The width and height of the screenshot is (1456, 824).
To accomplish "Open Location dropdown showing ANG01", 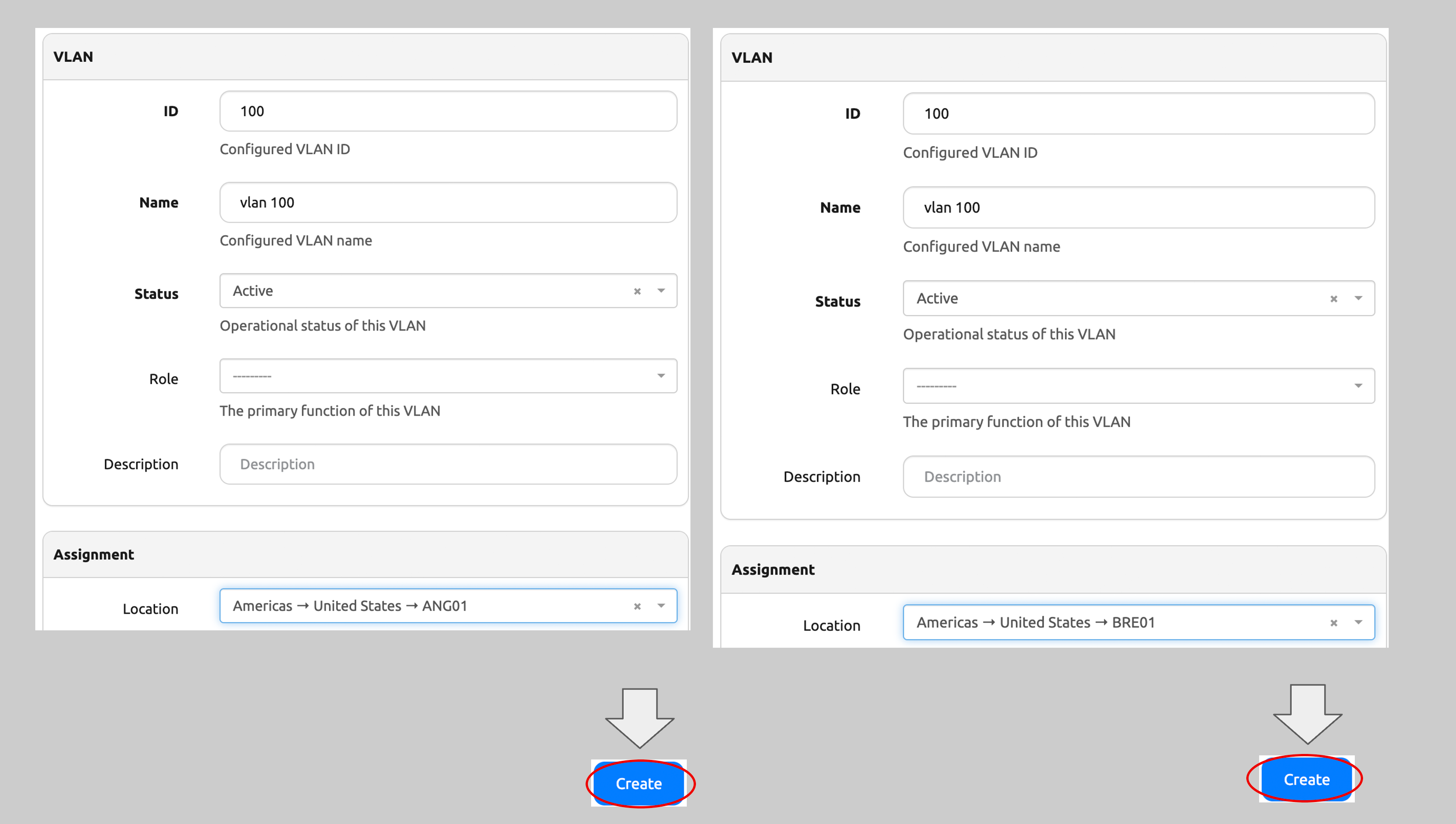I will (661, 606).
